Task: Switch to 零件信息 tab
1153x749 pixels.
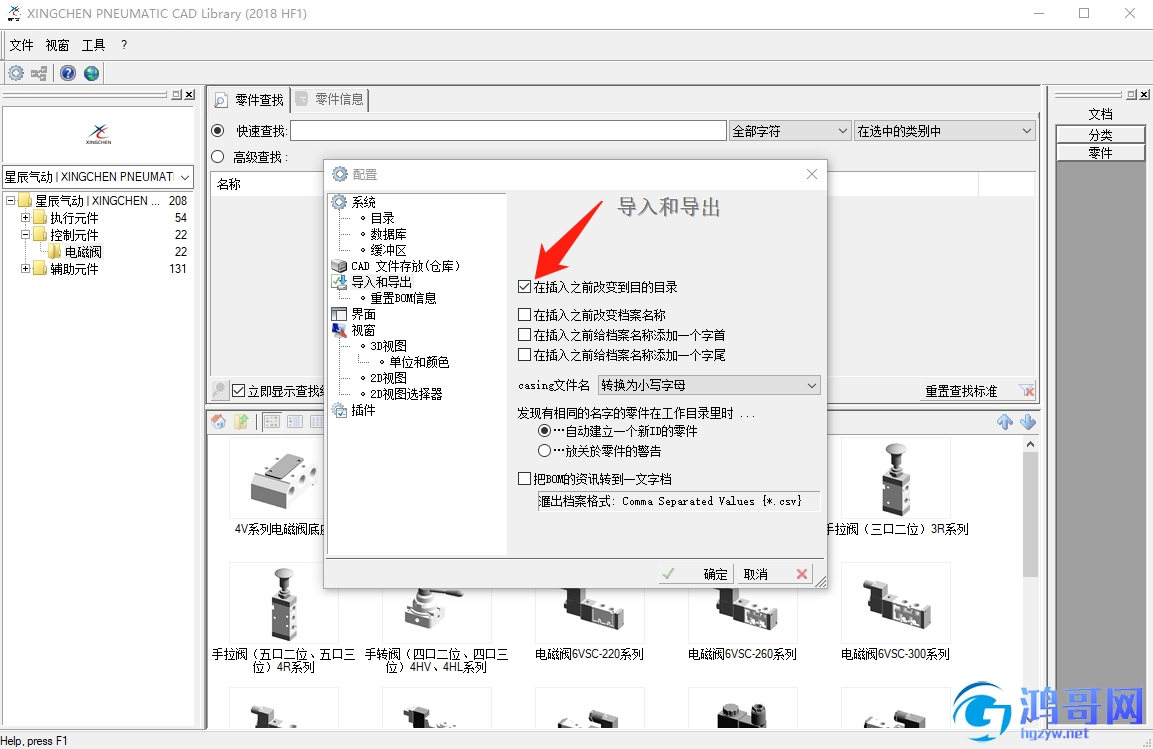Action: click(x=330, y=99)
